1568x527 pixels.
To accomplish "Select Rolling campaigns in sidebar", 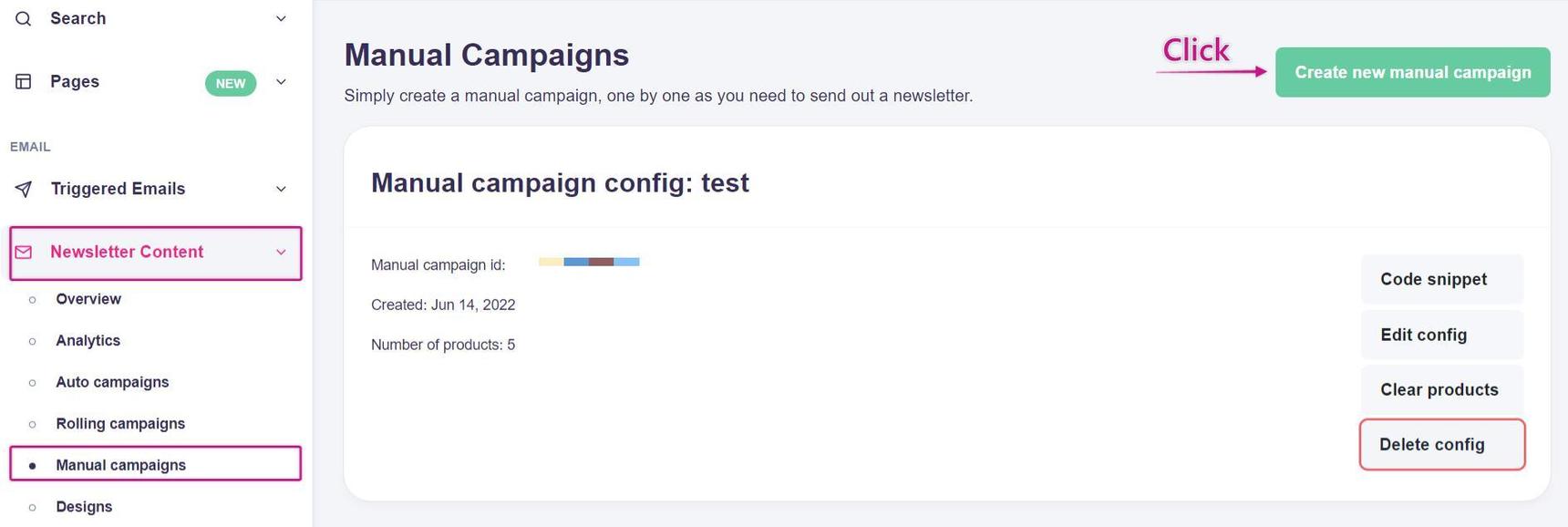I will point(120,424).
